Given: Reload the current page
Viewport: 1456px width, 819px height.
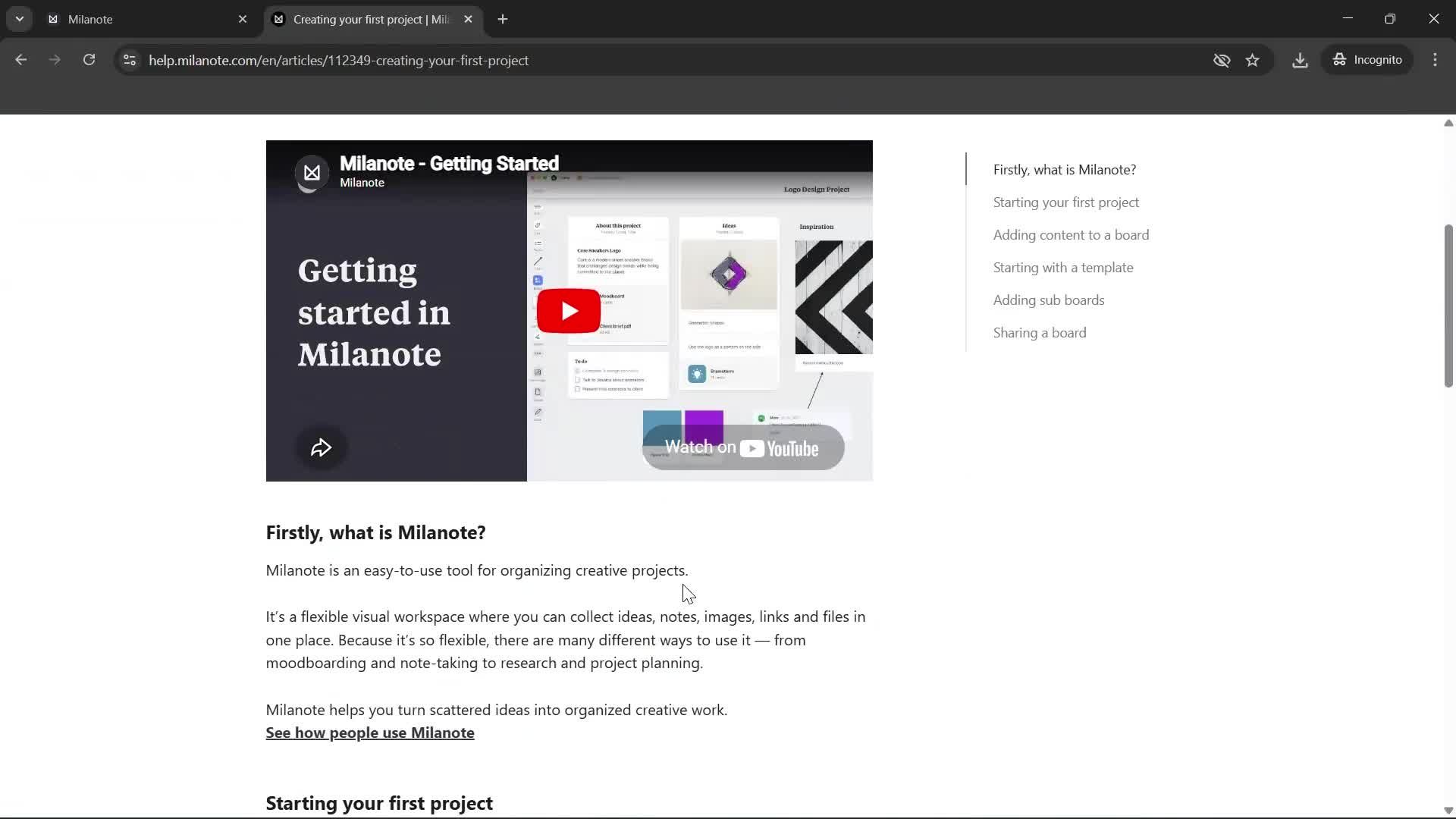Looking at the screenshot, I should 89,60.
